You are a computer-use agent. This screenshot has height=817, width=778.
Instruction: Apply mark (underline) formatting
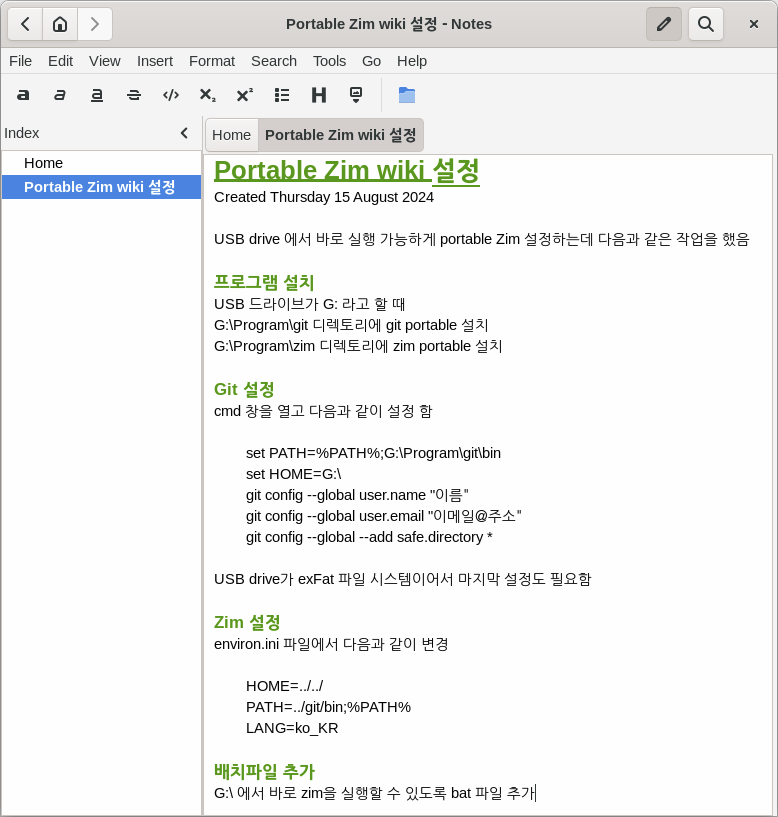pyautogui.click(x=97, y=95)
